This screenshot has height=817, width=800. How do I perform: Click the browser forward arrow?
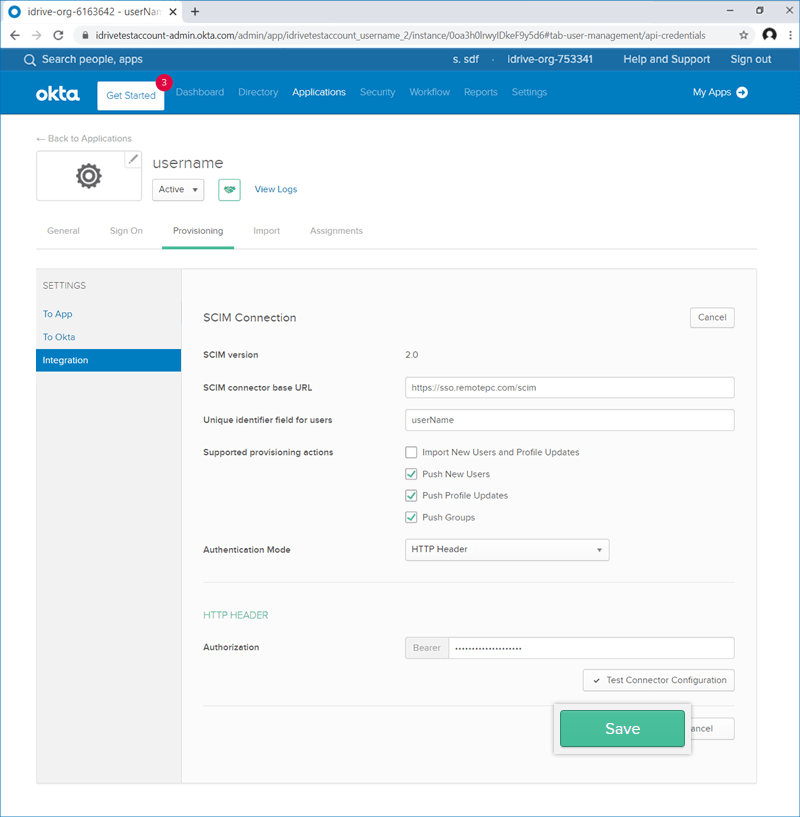(36, 35)
